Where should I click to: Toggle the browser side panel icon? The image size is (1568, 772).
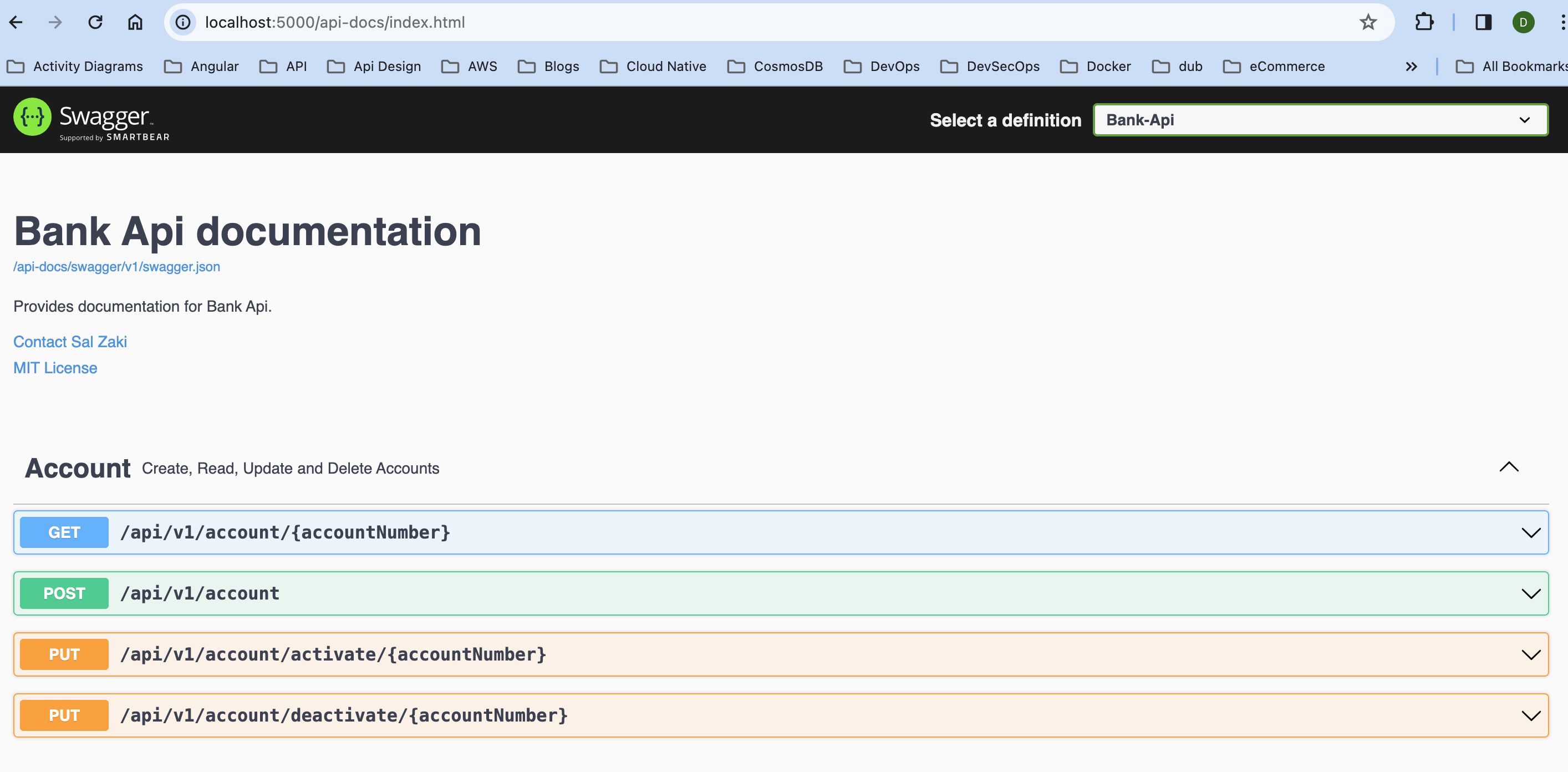point(1483,23)
